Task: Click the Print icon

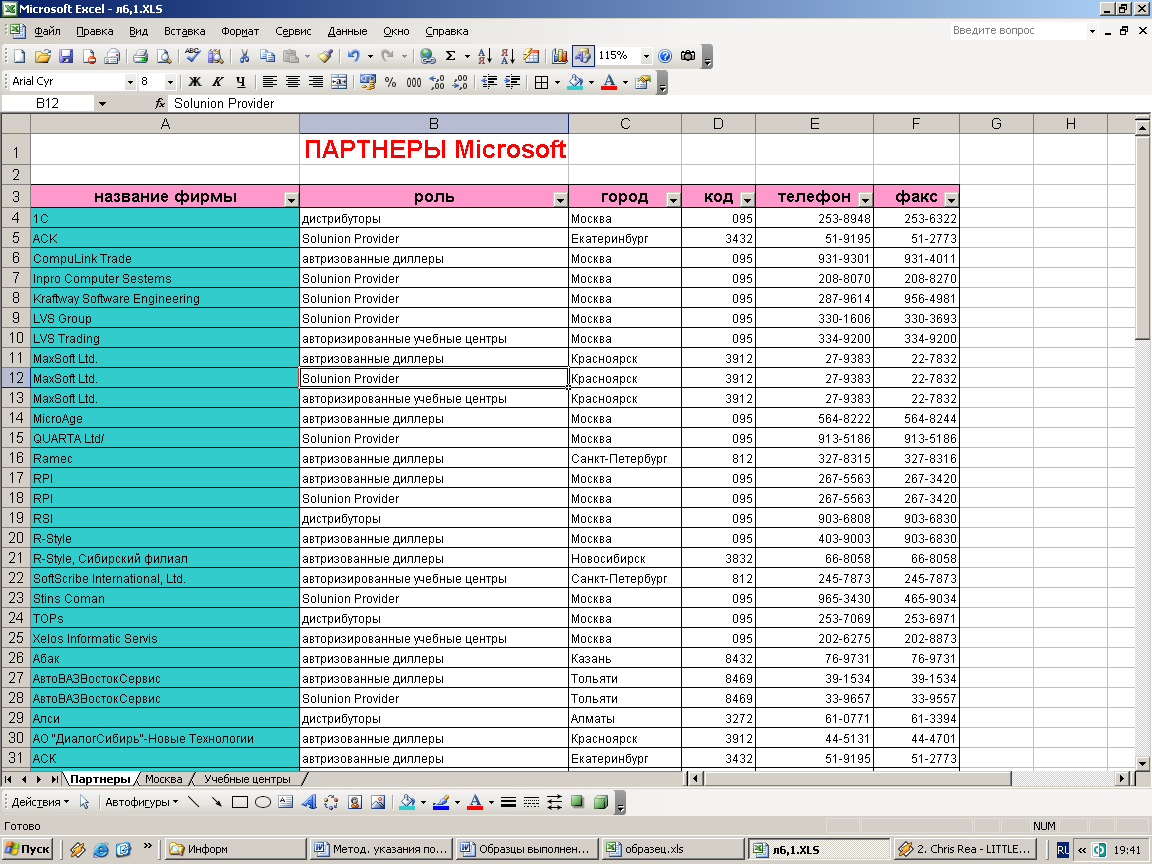Action: click(140, 56)
